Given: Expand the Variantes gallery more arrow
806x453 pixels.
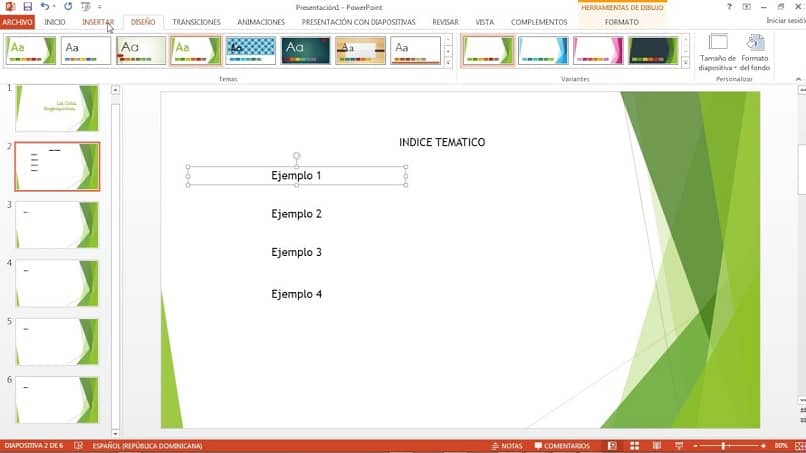Looking at the screenshot, I should (x=685, y=62).
